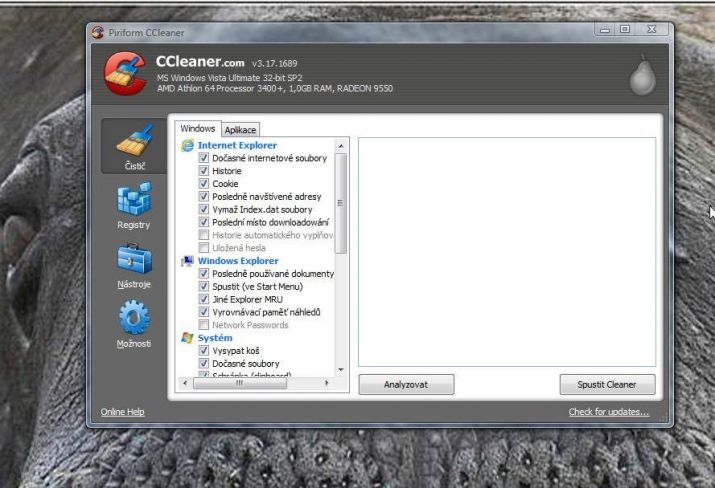Select the Windows Explorer heading
715x488 pixels.
238,261
